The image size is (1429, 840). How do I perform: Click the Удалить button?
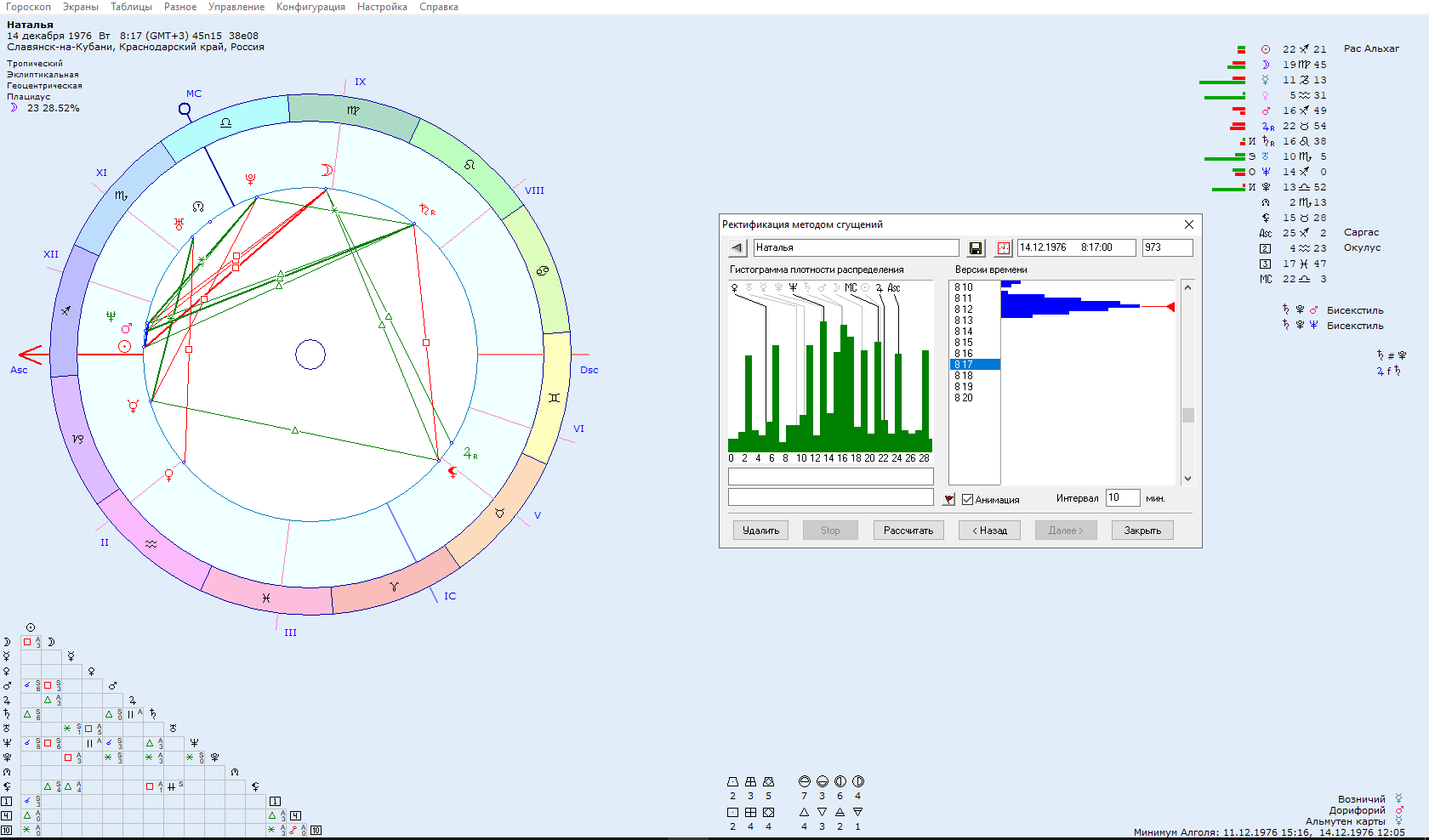pos(760,531)
